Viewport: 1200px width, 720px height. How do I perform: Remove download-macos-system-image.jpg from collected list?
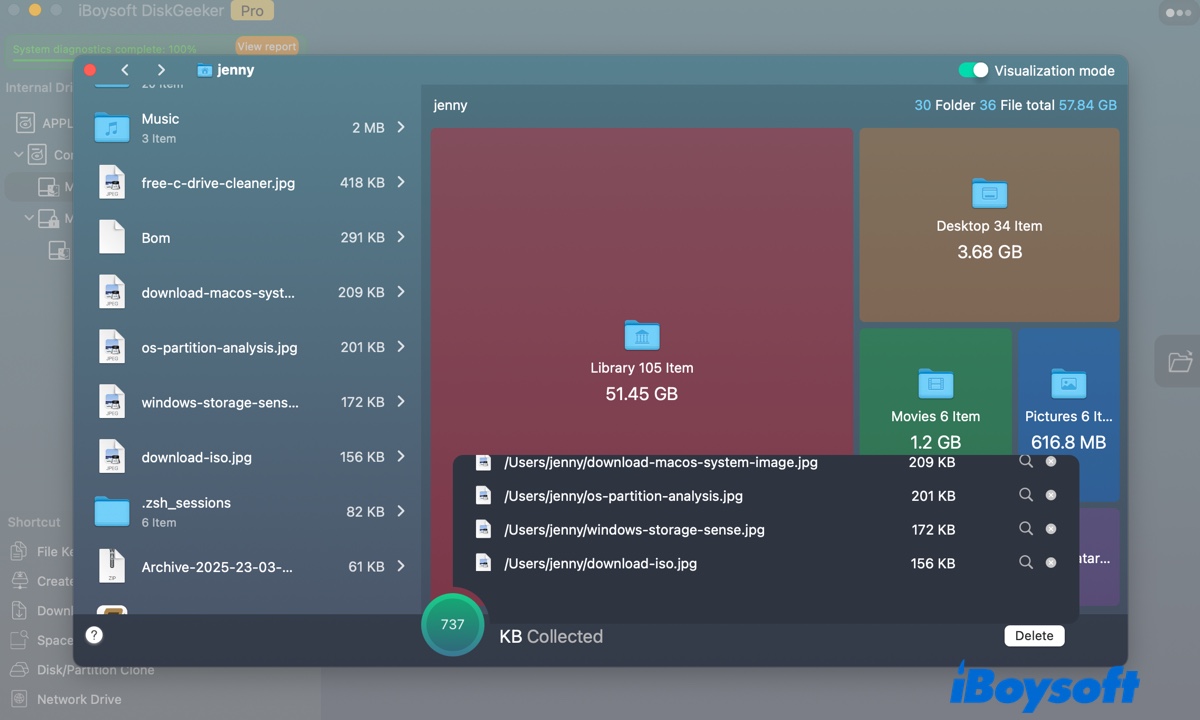(x=1051, y=462)
